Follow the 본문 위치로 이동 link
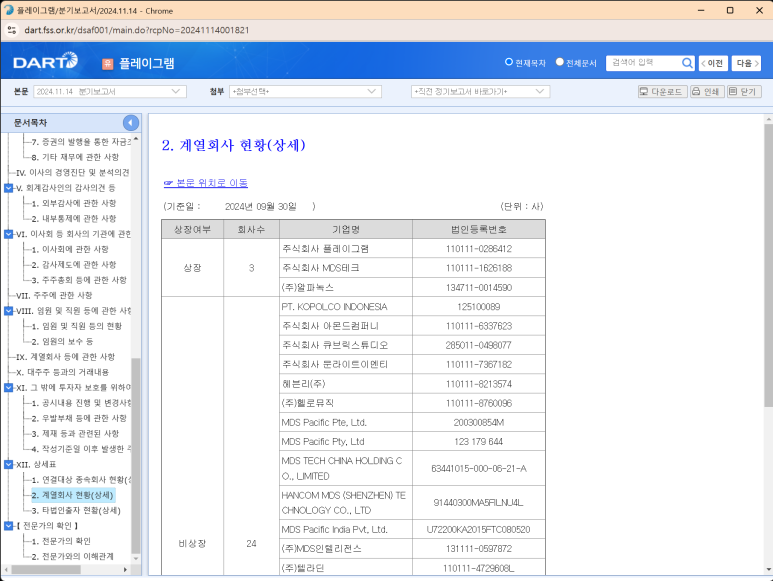Image resolution: width=773 pixels, height=581 pixels. (x=206, y=183)
